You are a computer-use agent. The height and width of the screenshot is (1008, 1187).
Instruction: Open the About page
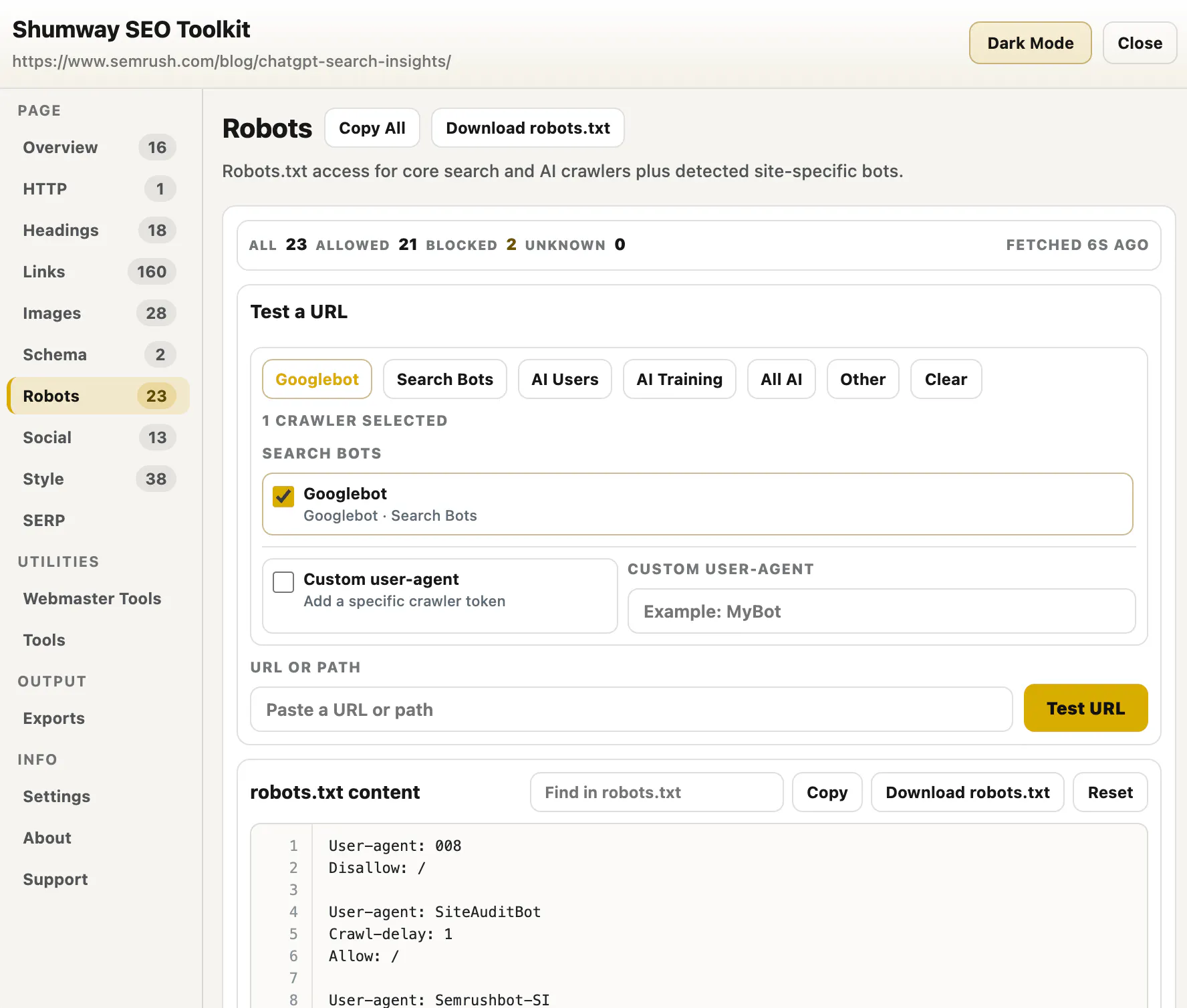98,838
